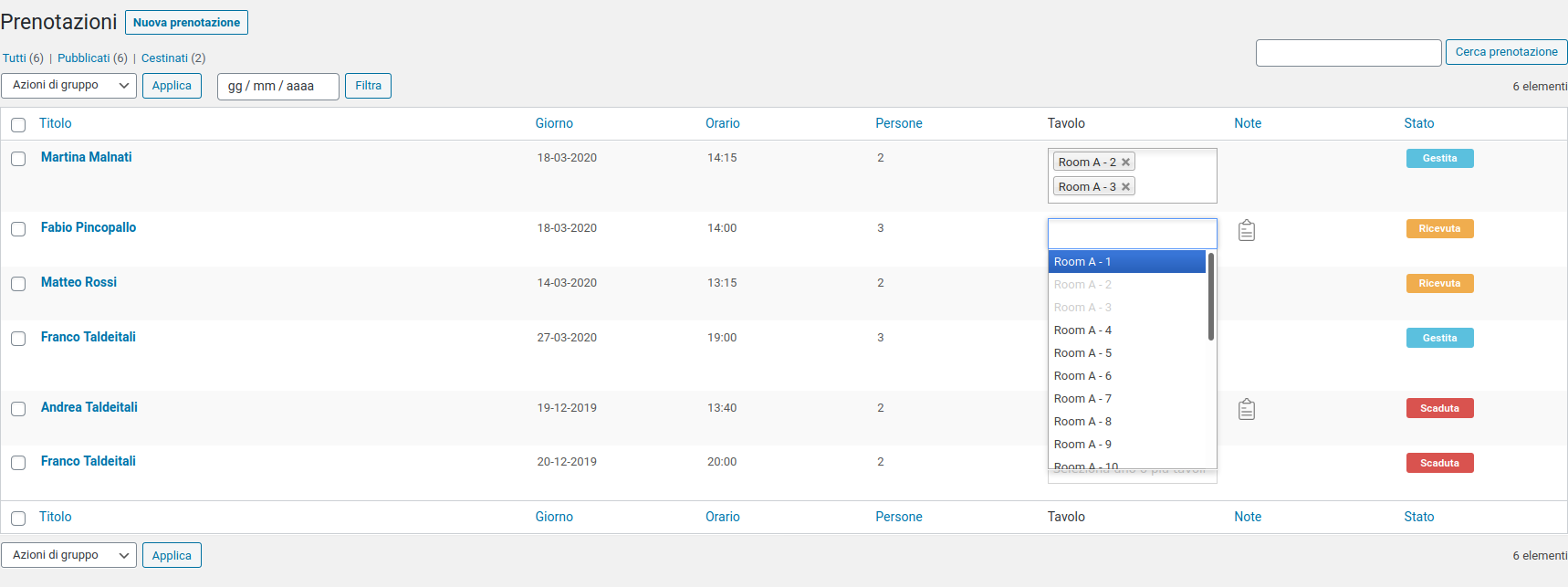The height and width of the screenshot is (587, 1568).
Task: Click the gg/mm/aaaa date field
Action: pos(277,87)
